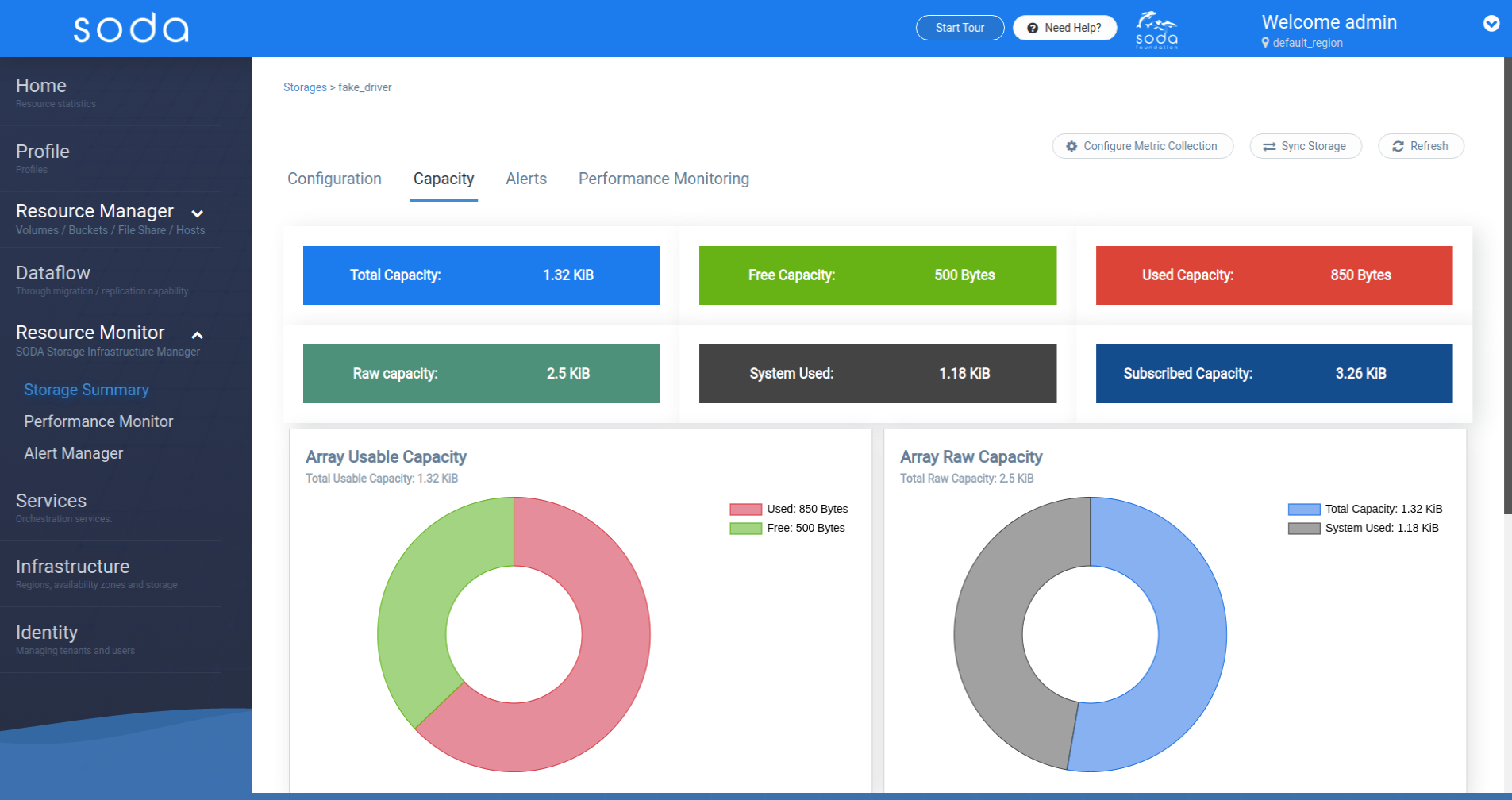This screenshot has height=800, width=1512.
Task: Click the sync arrows icon in Sync Storage
Action: 1269,146
